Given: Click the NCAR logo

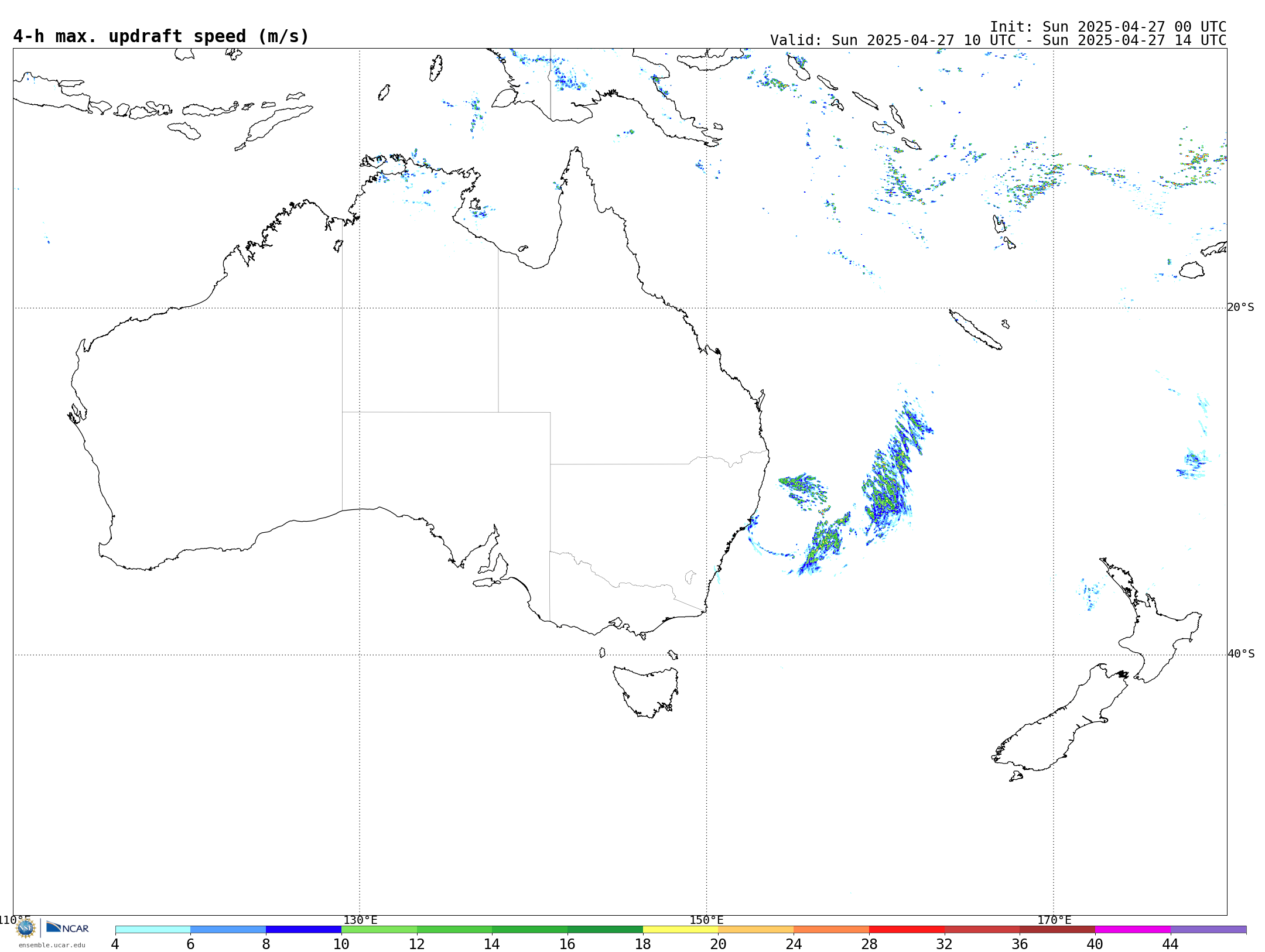Looking at the screenshot, I should [67, 927].
